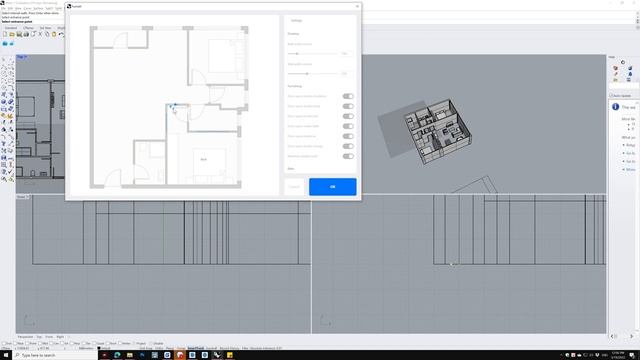The image size is (640, 360).
Task: Click the New file toolbar icon
Action: (x=5, y=34)
